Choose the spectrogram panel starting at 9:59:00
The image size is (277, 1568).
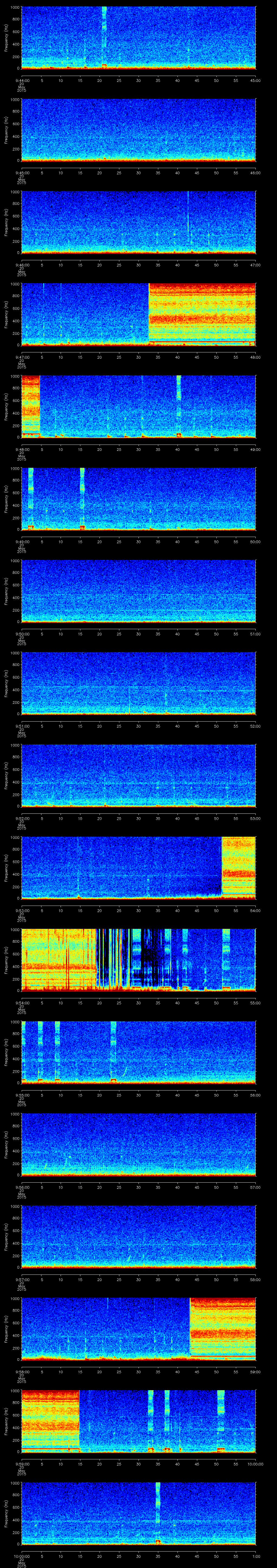[138, 1421]
